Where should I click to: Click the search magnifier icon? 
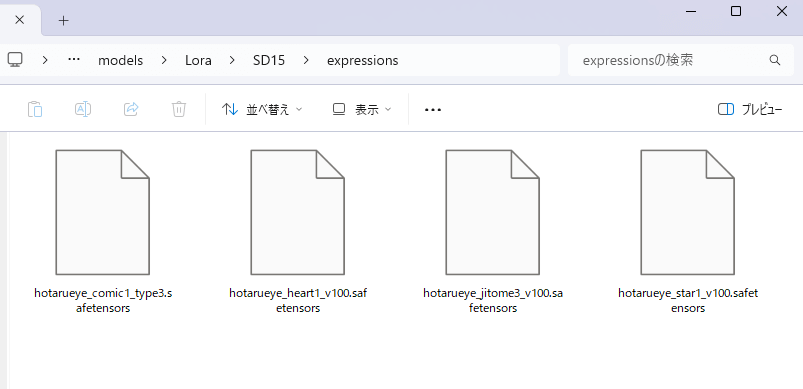(x=774, y=60)
